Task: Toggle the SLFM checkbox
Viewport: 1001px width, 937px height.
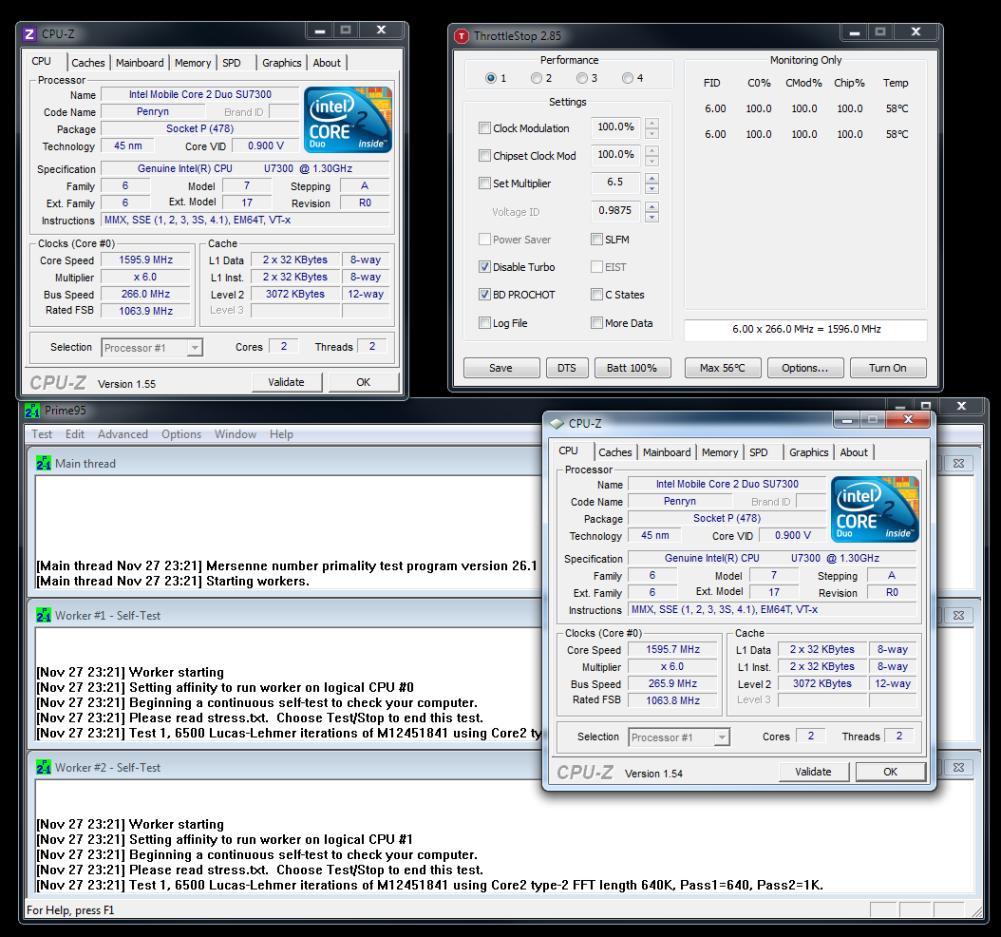Action: (x=597, y=239)
